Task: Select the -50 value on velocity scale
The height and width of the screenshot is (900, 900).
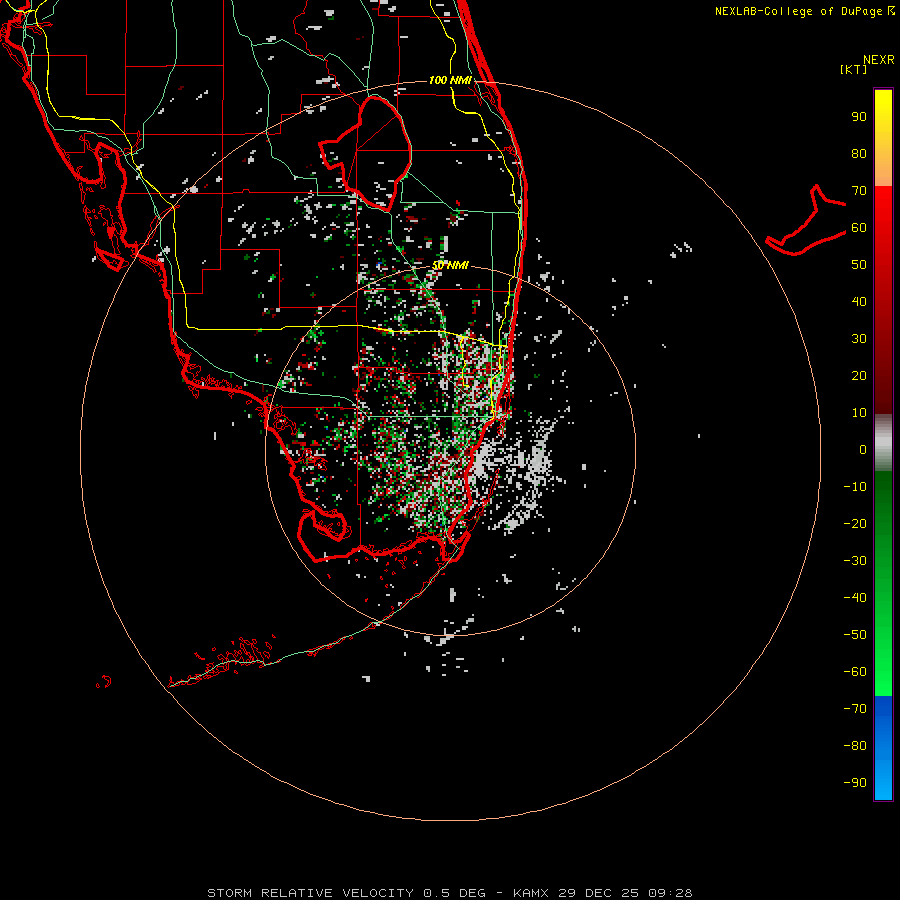Action: (x=855, y=635)
